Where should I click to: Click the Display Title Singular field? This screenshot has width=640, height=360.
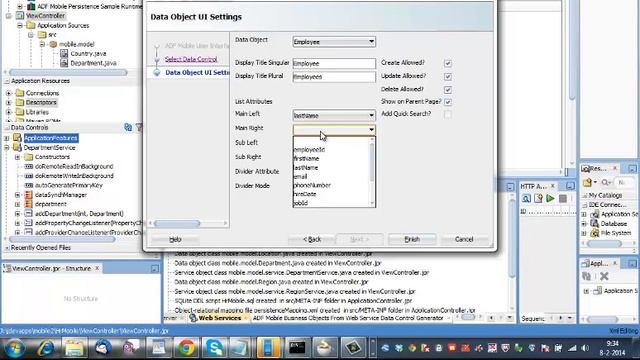click(x=334, y=63)
